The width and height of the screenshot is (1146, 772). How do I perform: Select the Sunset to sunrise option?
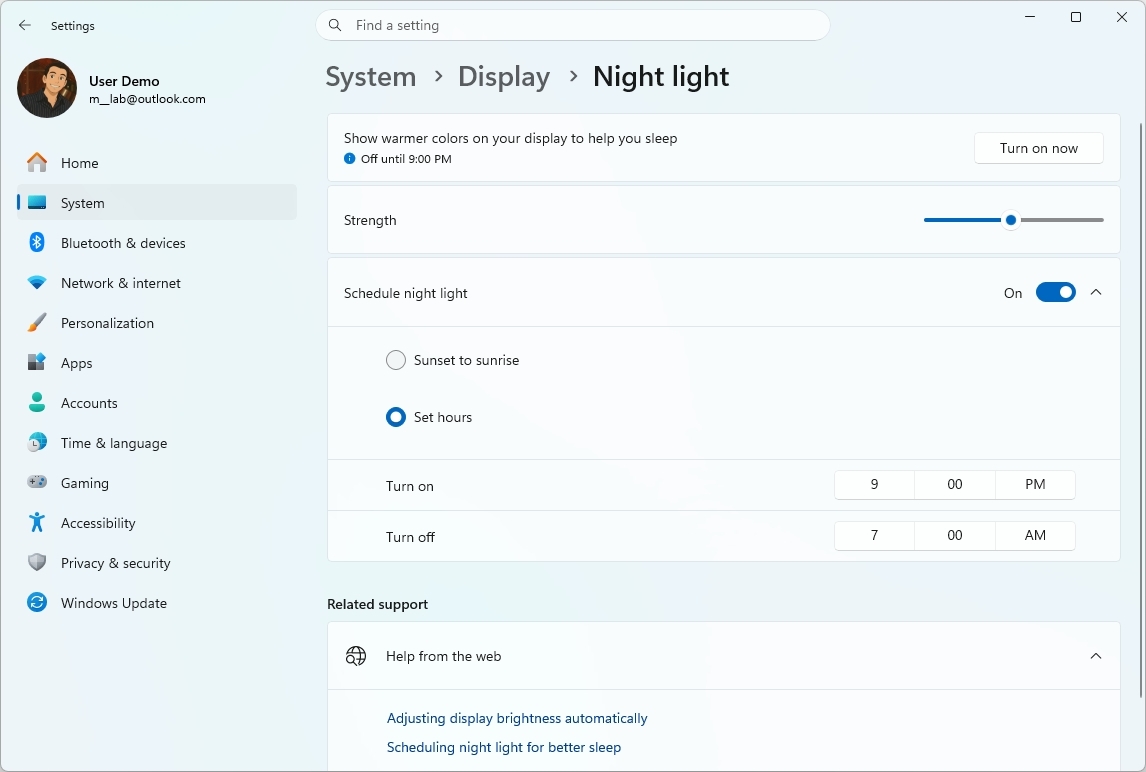click(x=395, y=359)
